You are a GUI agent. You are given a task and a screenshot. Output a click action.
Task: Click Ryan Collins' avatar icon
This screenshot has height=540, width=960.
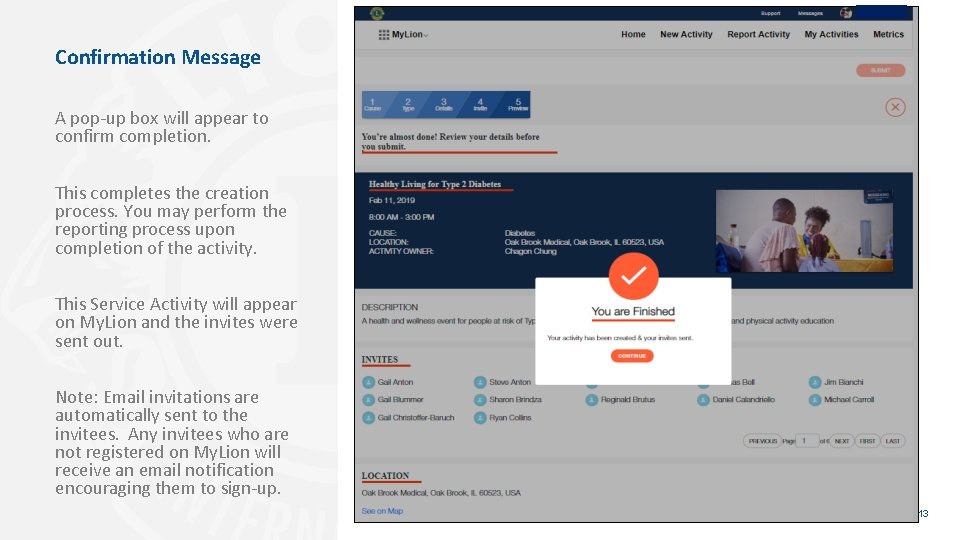point(480,418)
